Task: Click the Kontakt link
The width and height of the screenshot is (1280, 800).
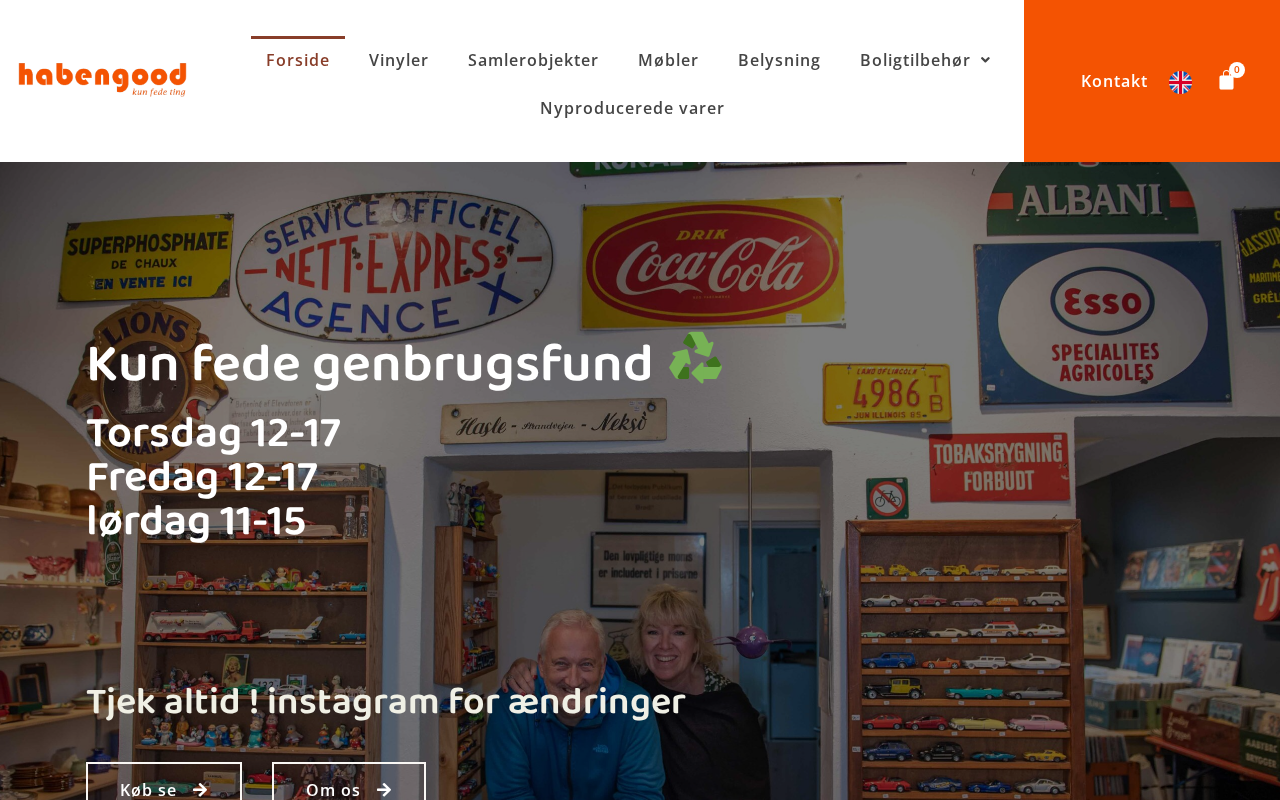Action: point(1114,81)
